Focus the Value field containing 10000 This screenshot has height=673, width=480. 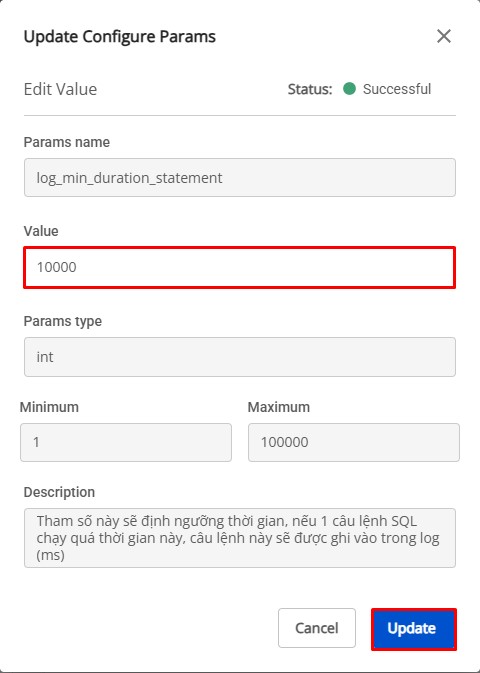pos(240,267)
